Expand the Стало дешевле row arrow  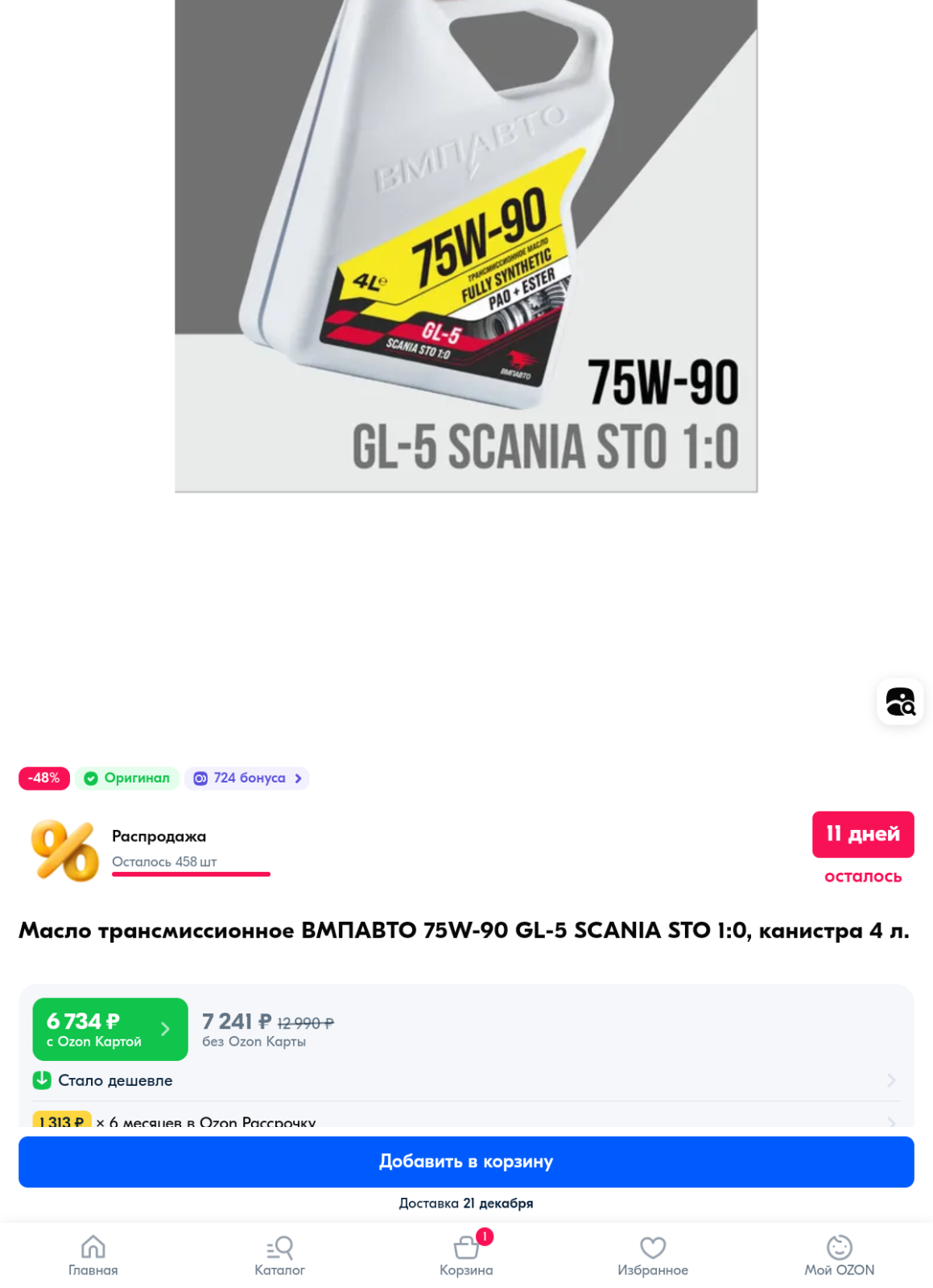point(891,1080)
